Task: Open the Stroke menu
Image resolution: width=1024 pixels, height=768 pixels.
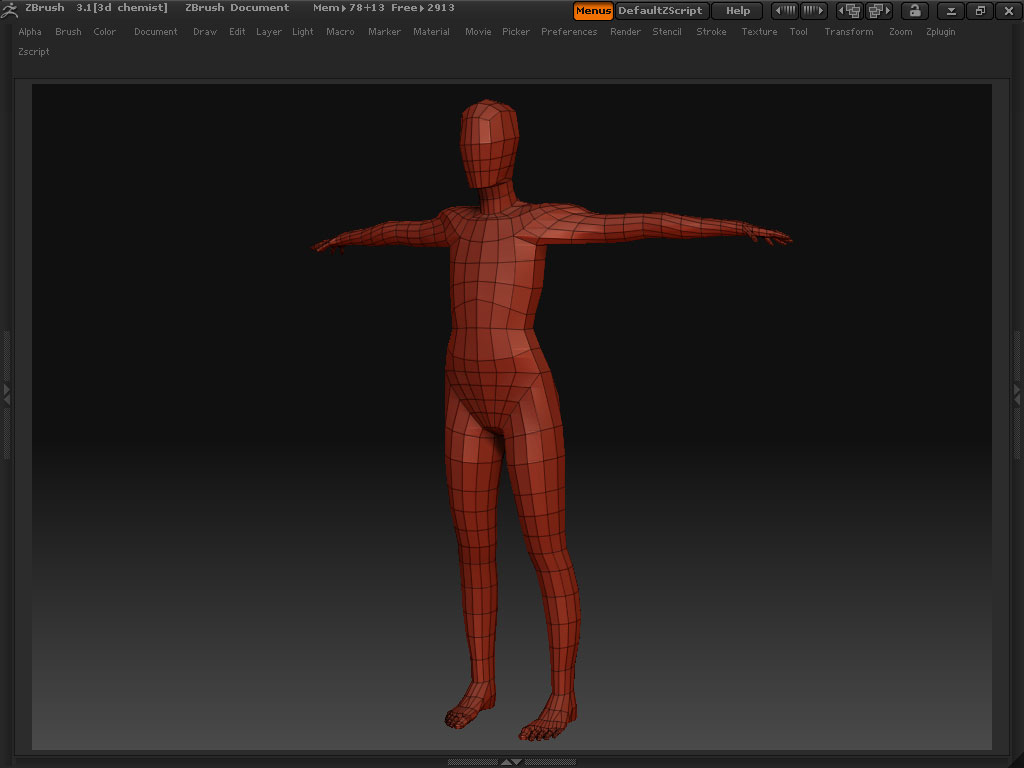Action: (x=711, y=31)
